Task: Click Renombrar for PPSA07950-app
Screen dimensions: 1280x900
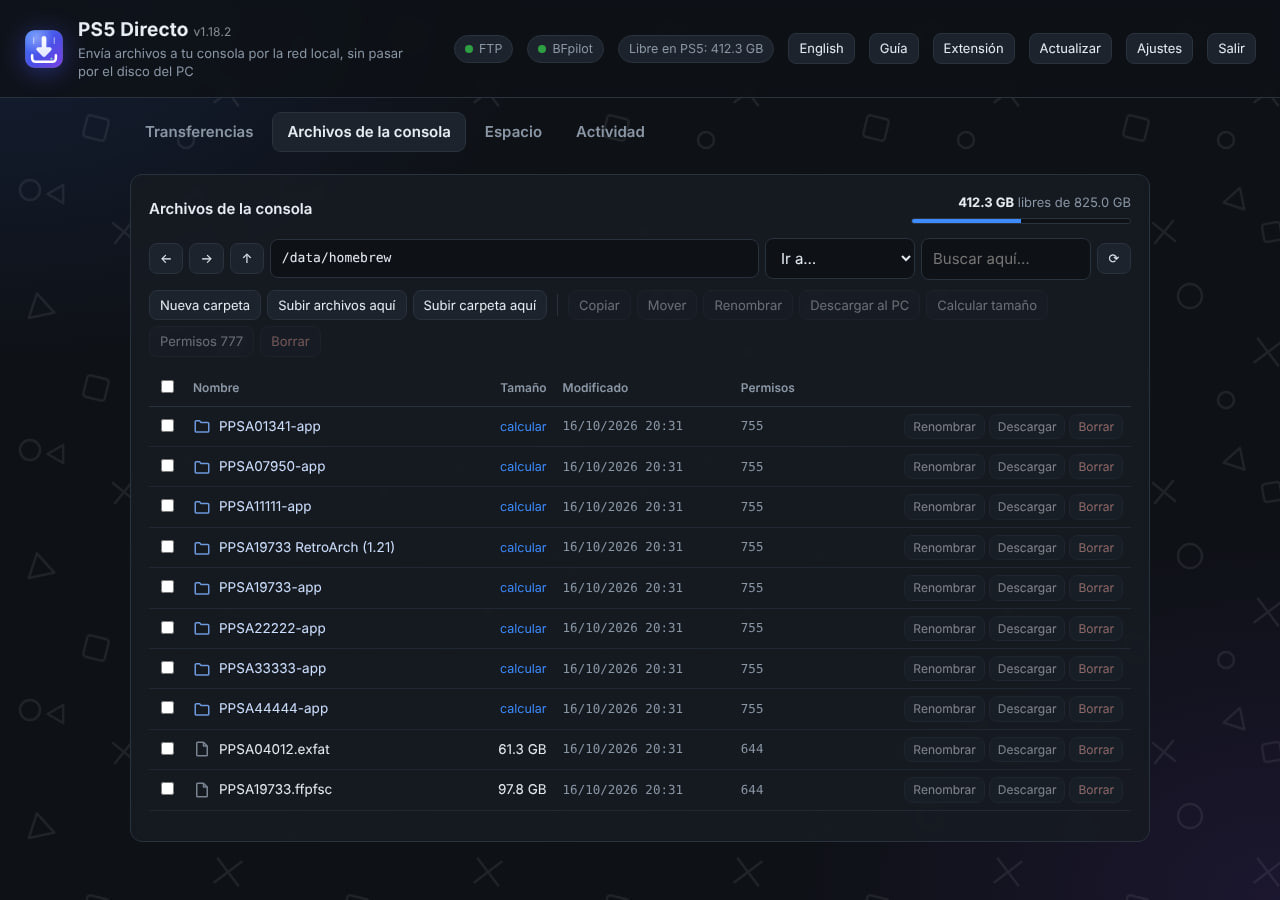Action: [944, 467]
